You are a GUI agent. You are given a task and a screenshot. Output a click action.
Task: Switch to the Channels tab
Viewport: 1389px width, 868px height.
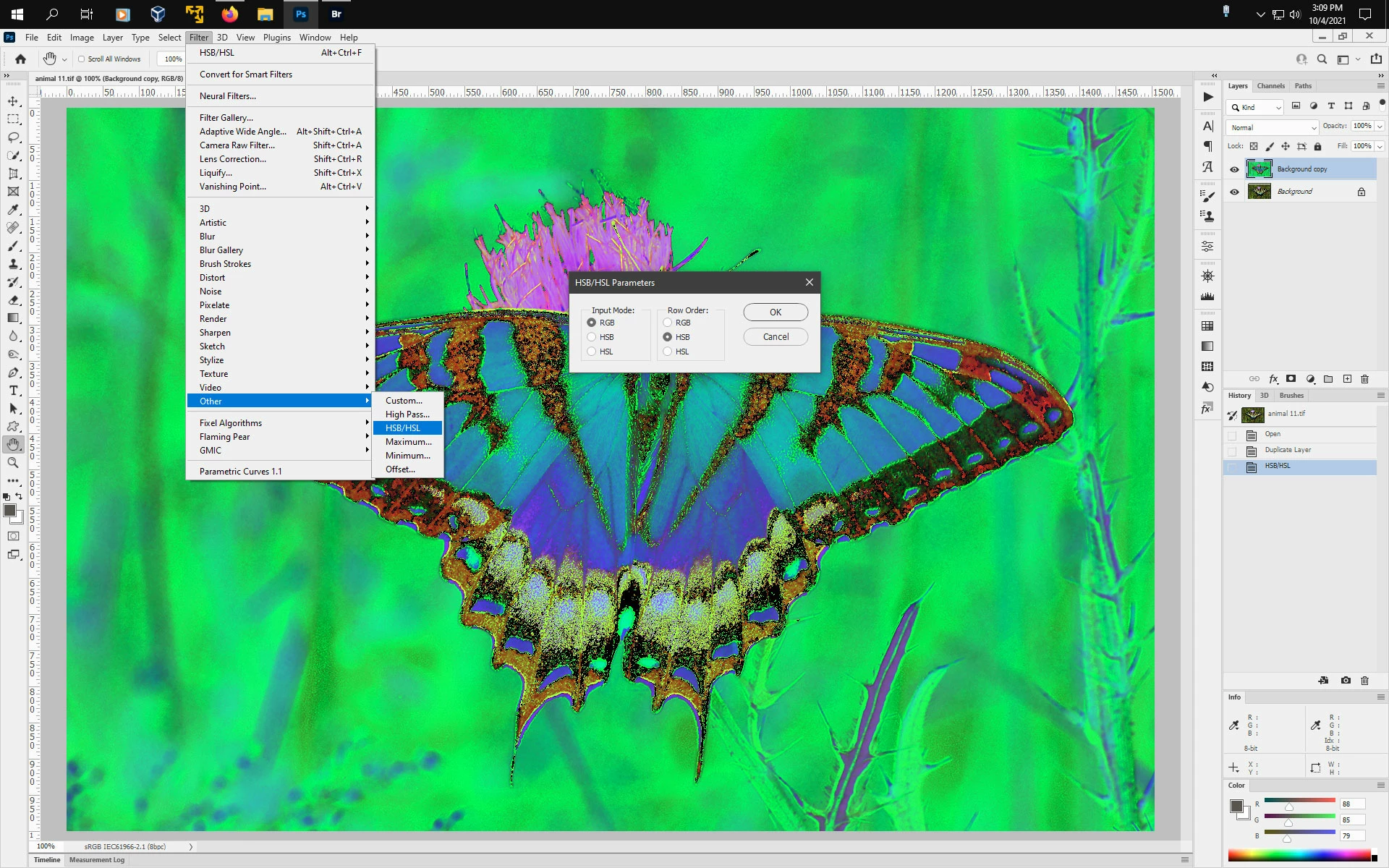click(1270, 86)
